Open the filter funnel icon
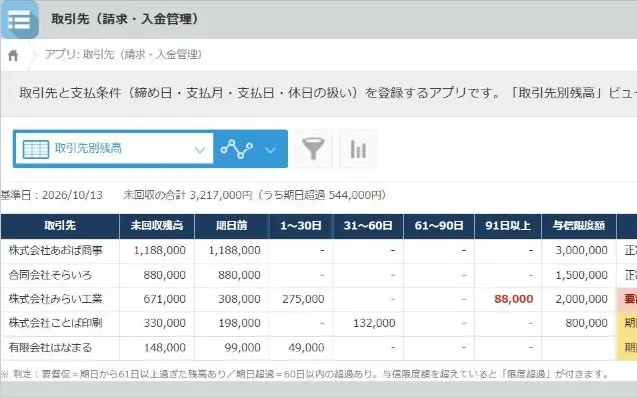Image resolution: width=637 pixels, height=398 pixels. [313, 149]
